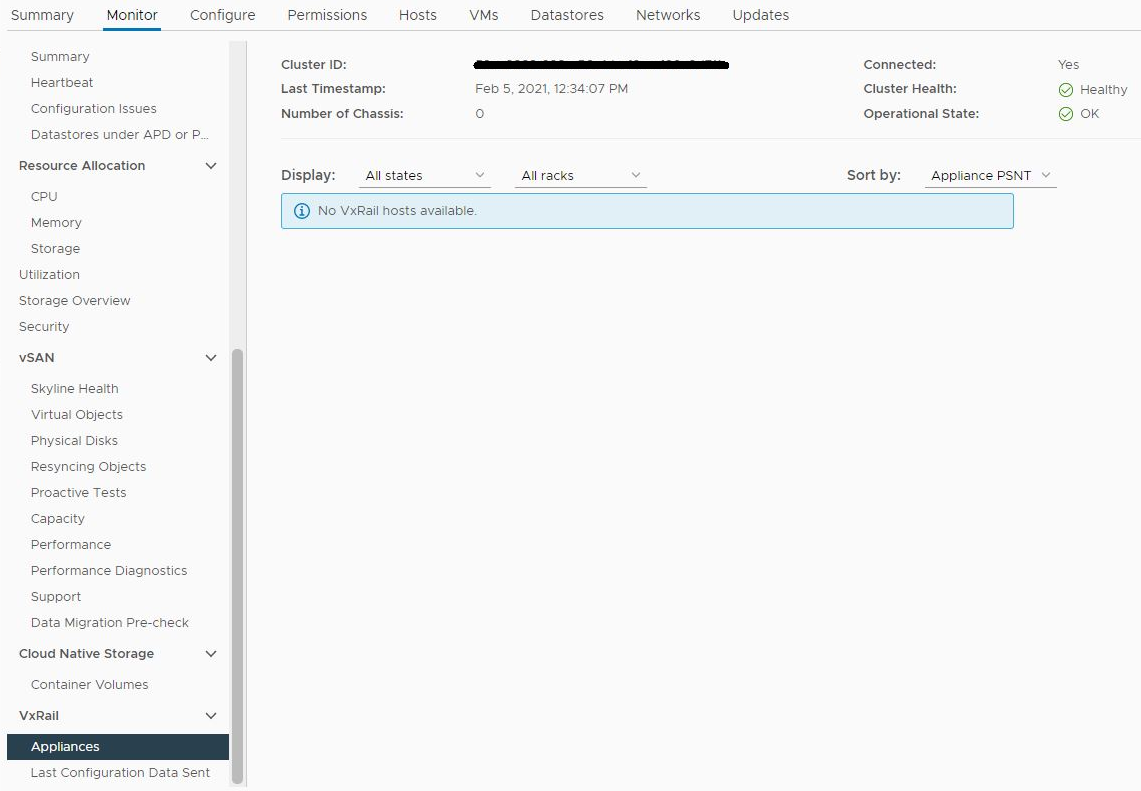1141x791 pixels.
Task: Open Skyline Health under vSAN
Action: [x=74, y=389]
